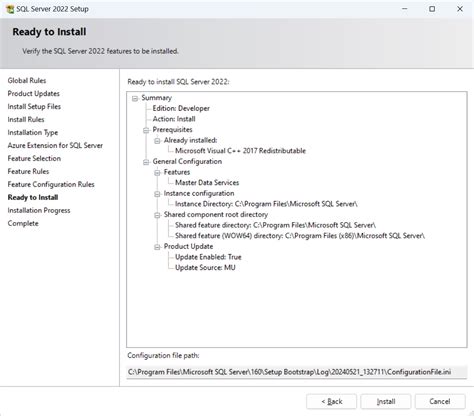Minimize the setup window
Screen dimensions: 474x416
pos(405,9)
